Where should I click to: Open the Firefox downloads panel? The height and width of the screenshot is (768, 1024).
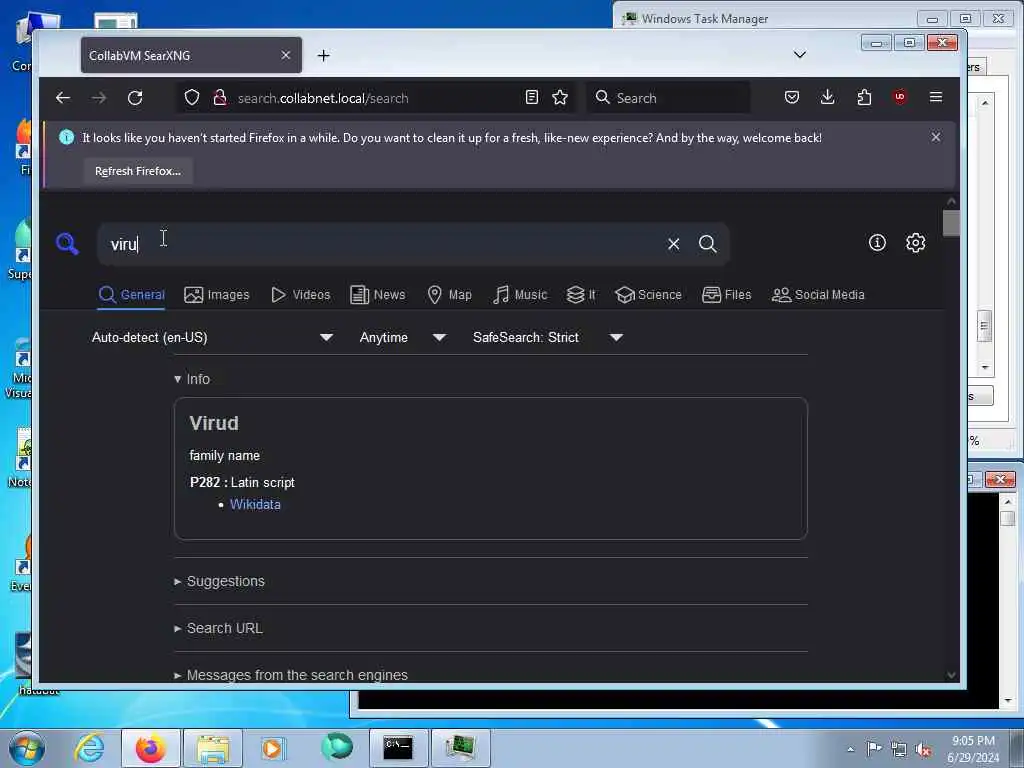(x=827, y=97)
